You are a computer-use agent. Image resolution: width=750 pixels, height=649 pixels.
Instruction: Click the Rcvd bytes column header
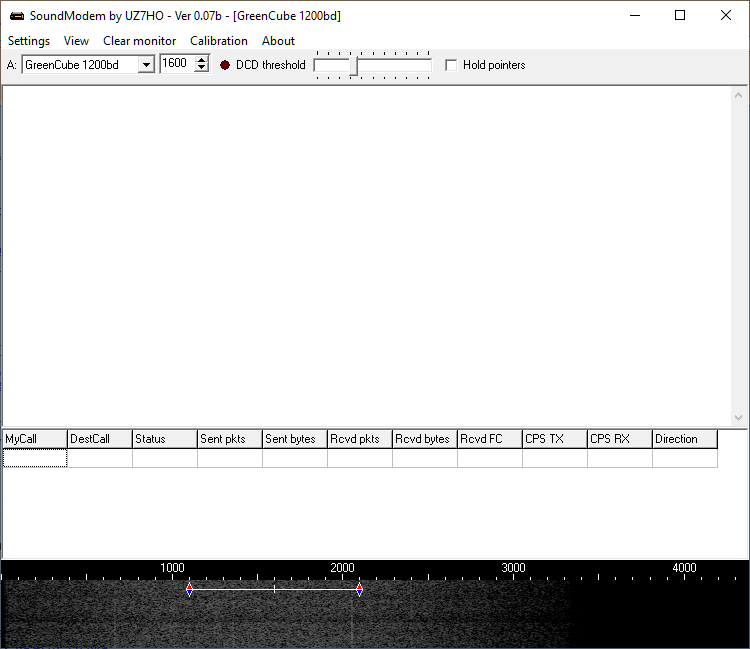click(425, 439)
